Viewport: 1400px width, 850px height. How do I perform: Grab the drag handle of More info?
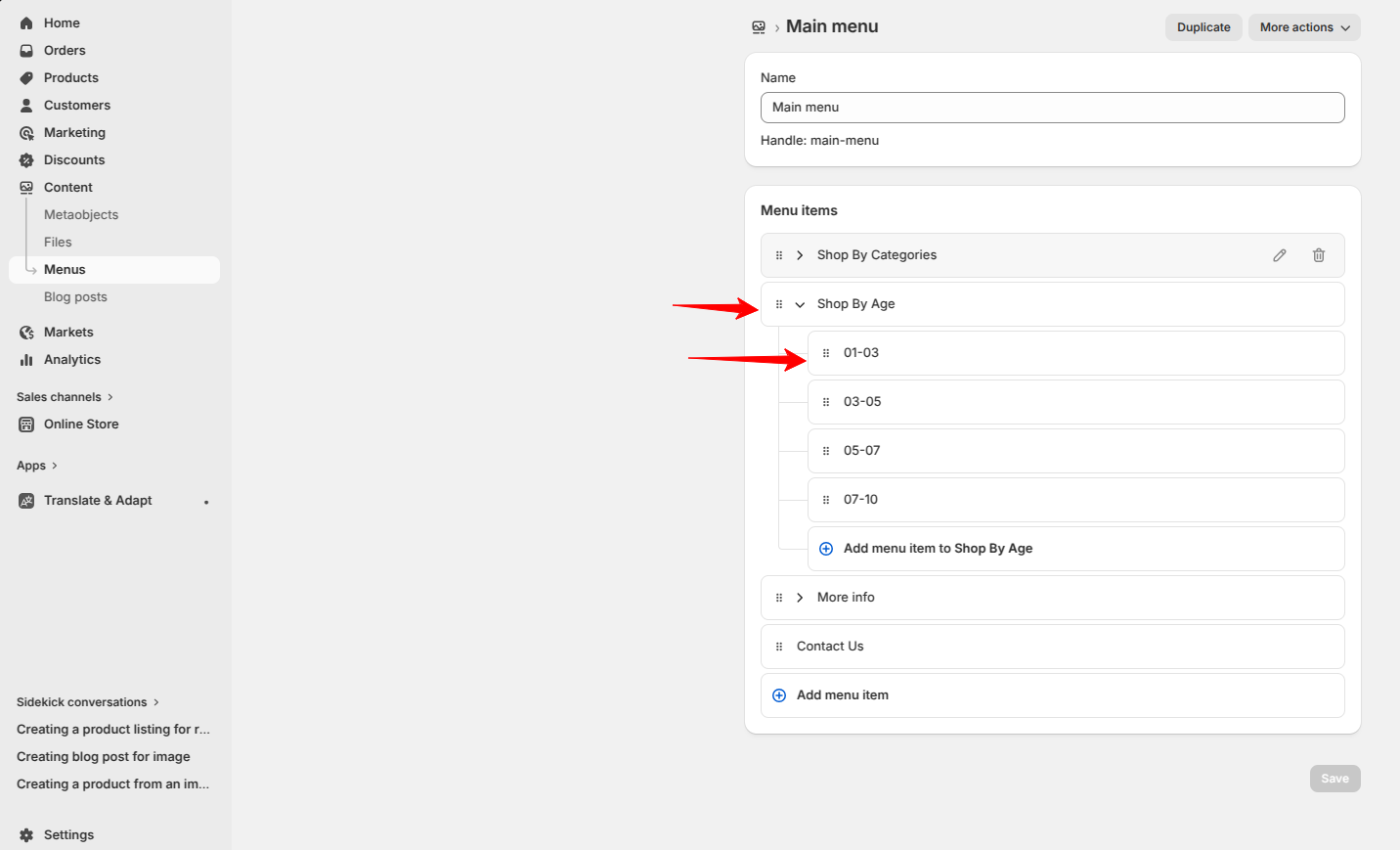tap(779, 598)
